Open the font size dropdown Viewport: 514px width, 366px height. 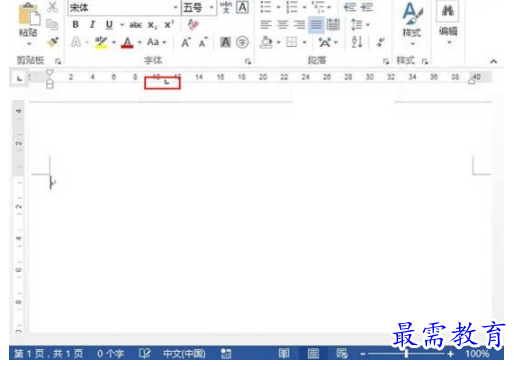coord(211,7)
